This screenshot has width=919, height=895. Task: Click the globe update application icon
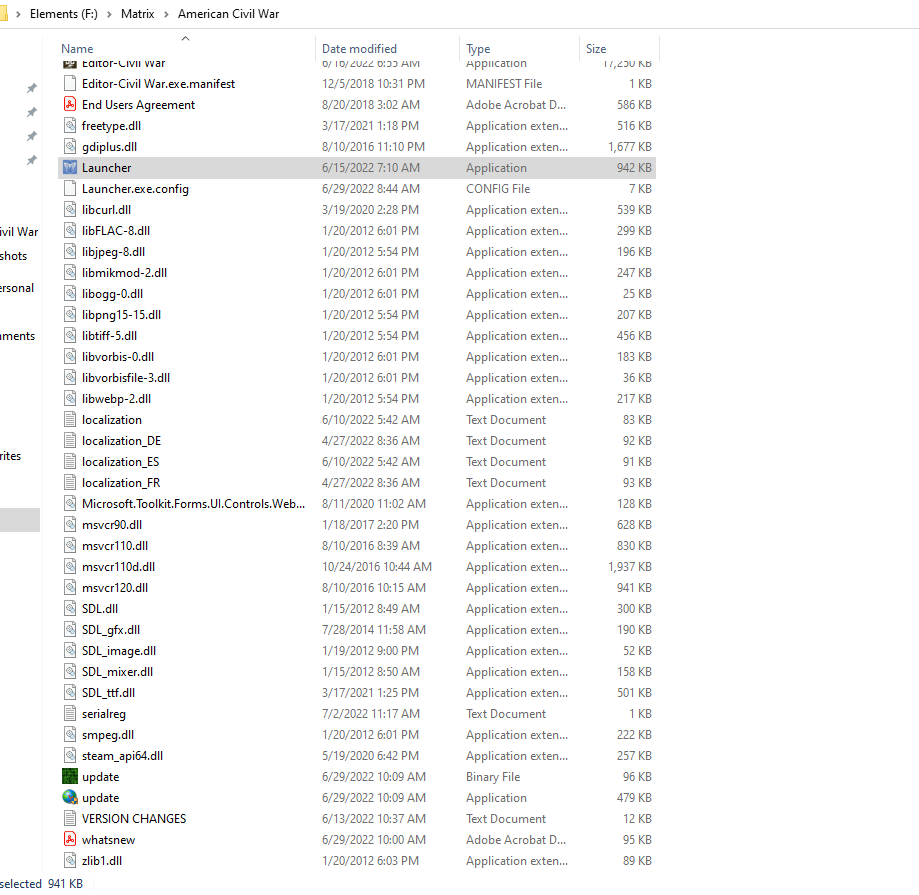point(70,797)
